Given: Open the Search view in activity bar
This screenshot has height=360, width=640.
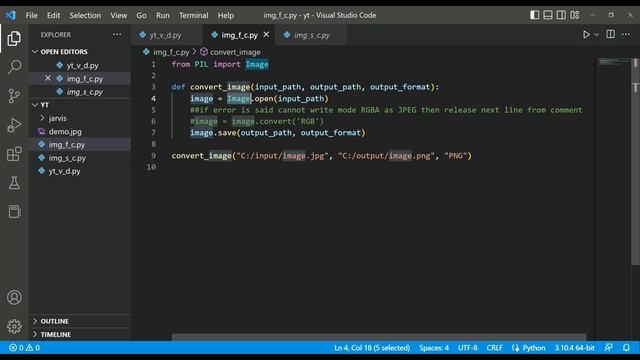Looking at the screenshot, I should [14, 67].
